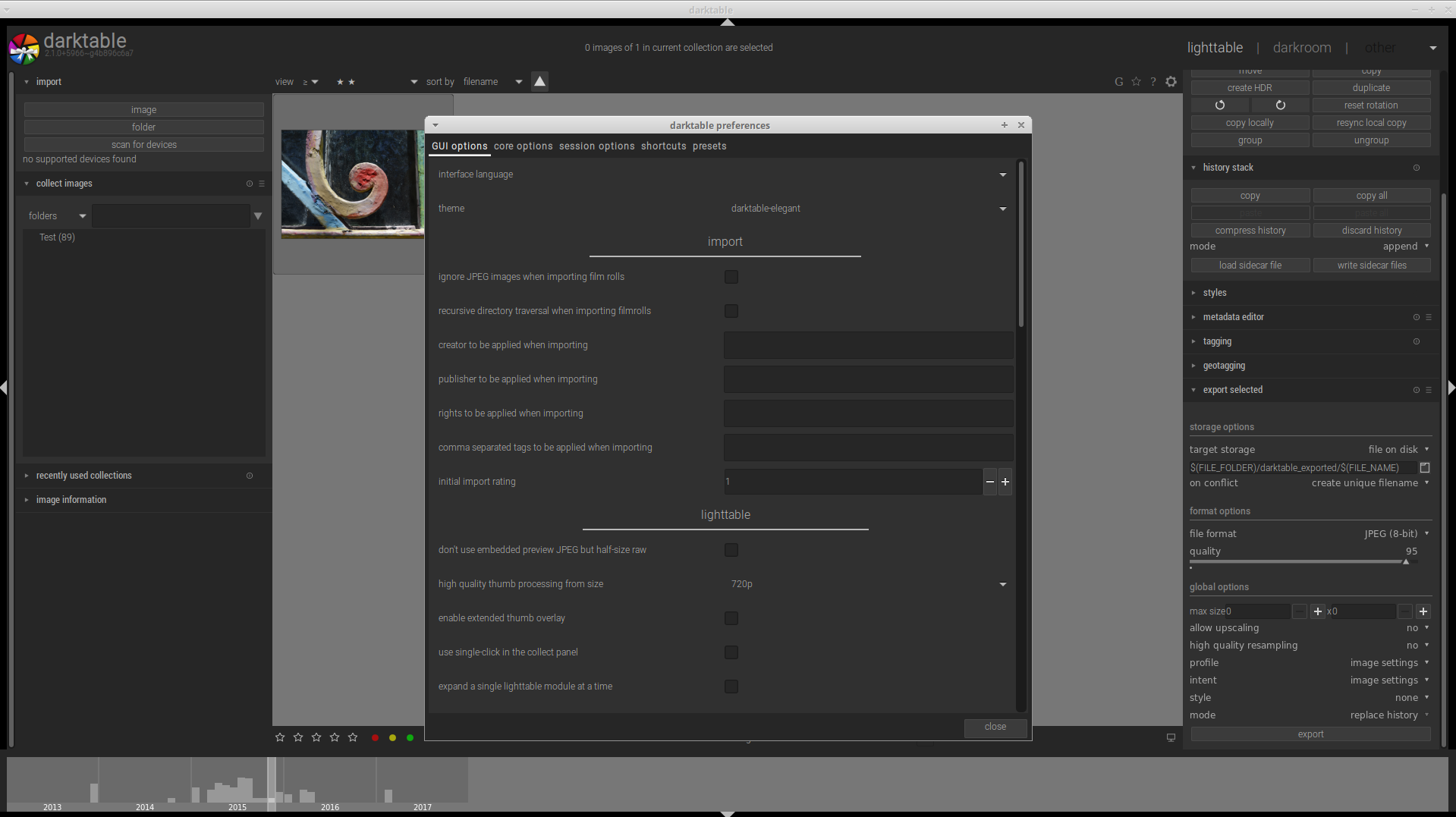The image size is (1456, 817).
Task: Increase the initial import rating with plus
Action: click(x=1005, y=482)
